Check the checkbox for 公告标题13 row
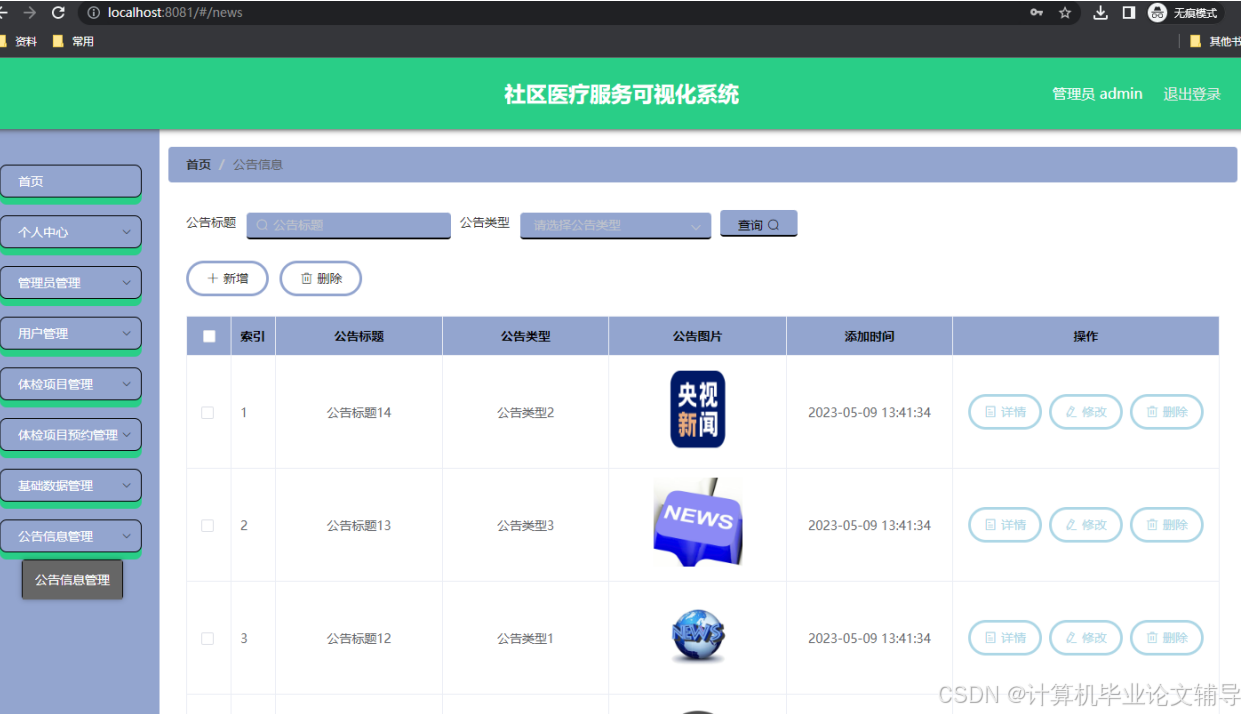This screenshot has height=714, width=1245. pyautogui.click(x=208, y=524)
